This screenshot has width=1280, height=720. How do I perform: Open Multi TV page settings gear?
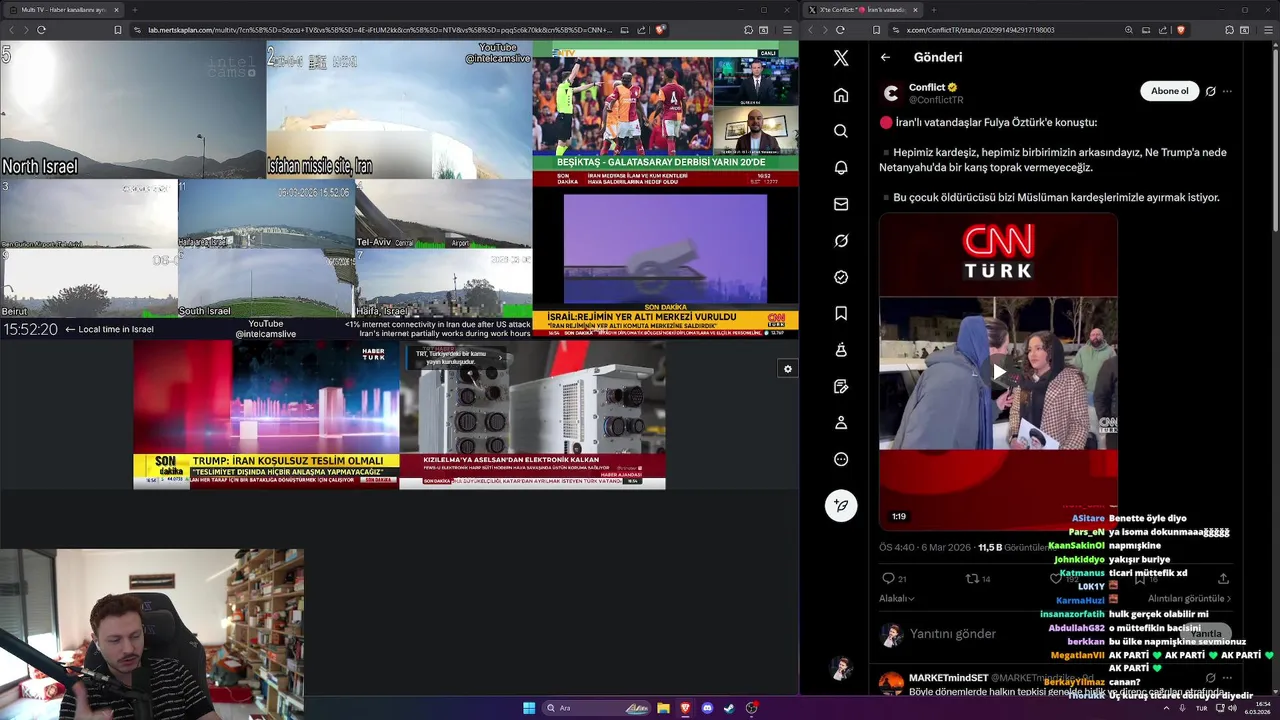788,369
